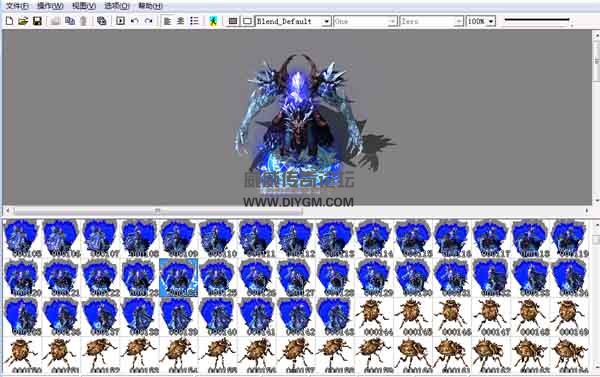This screenshot has width=600, height=377.
Task: Open the 视图(V) menu
Action: point(83,6)
